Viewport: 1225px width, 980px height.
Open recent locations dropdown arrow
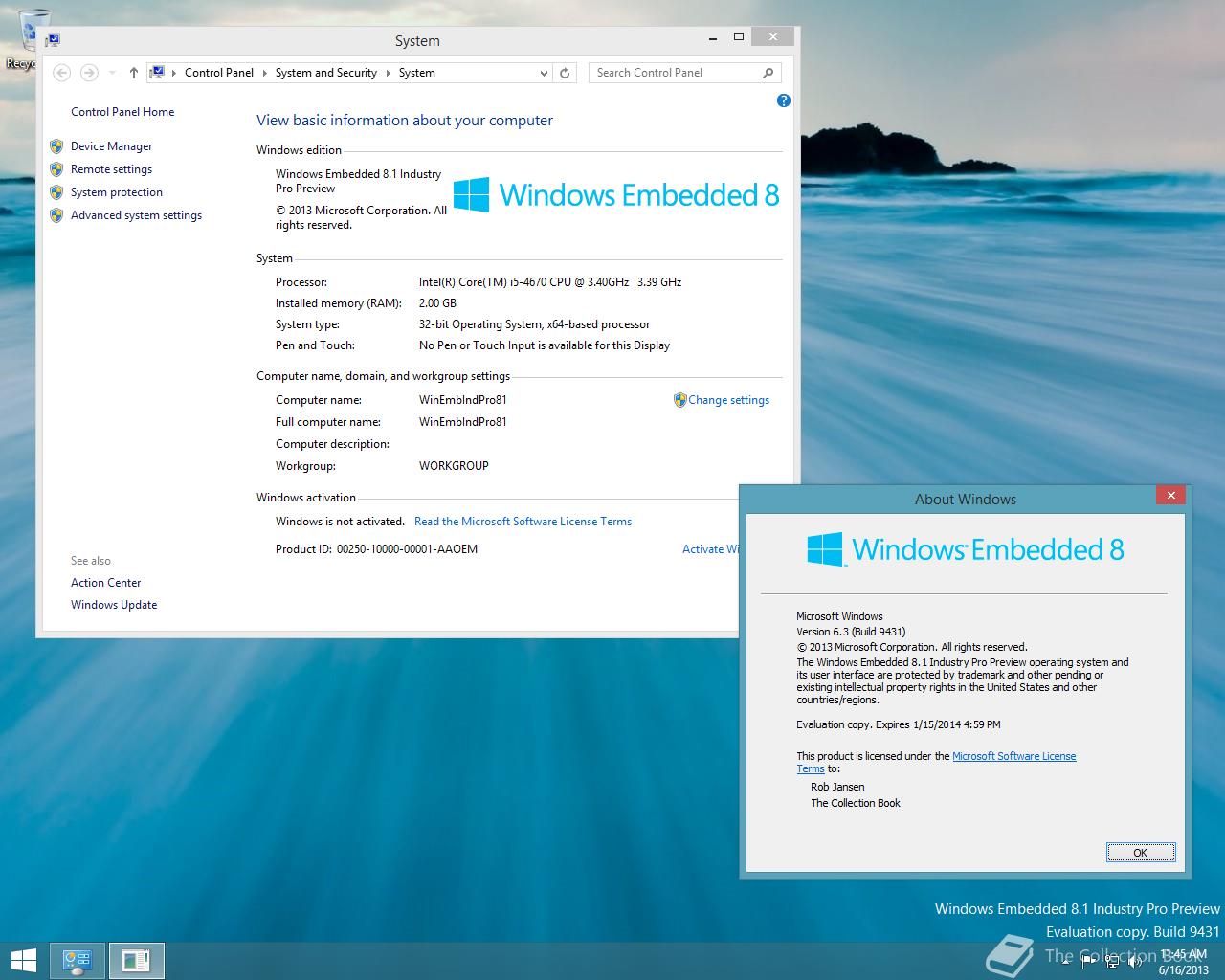point(112,73)
